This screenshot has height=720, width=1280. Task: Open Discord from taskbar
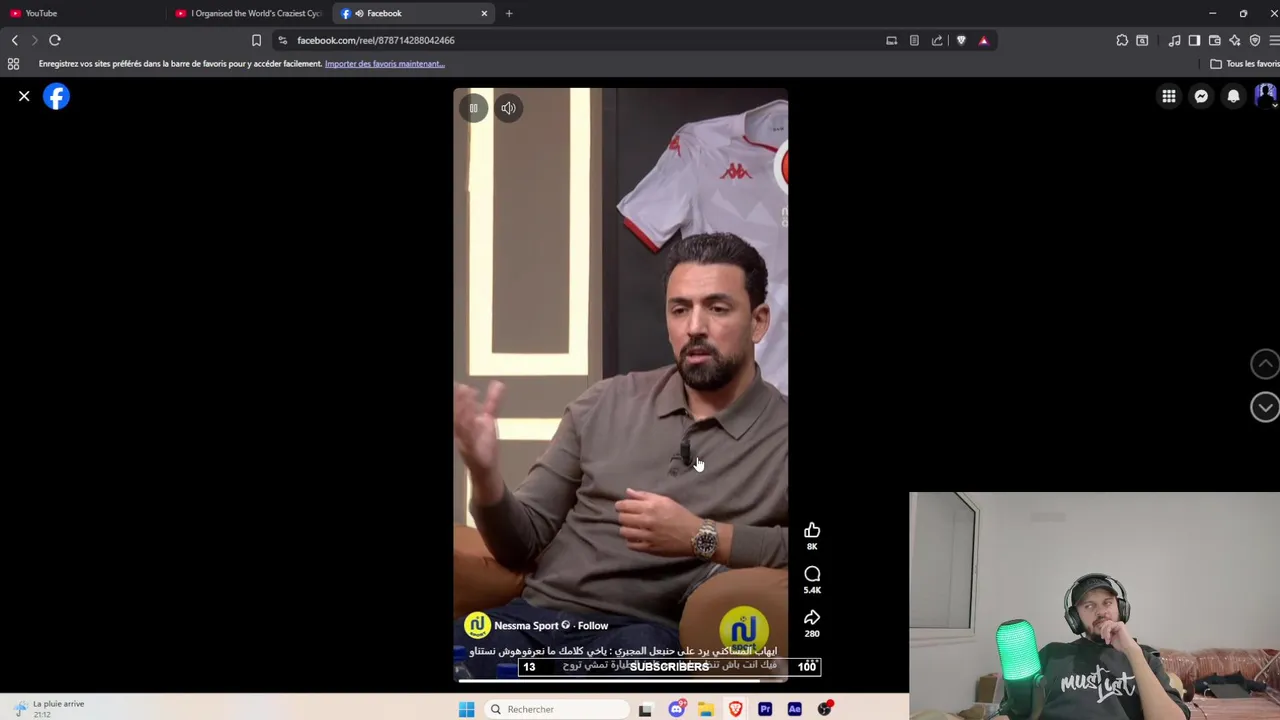coord(677,709)
